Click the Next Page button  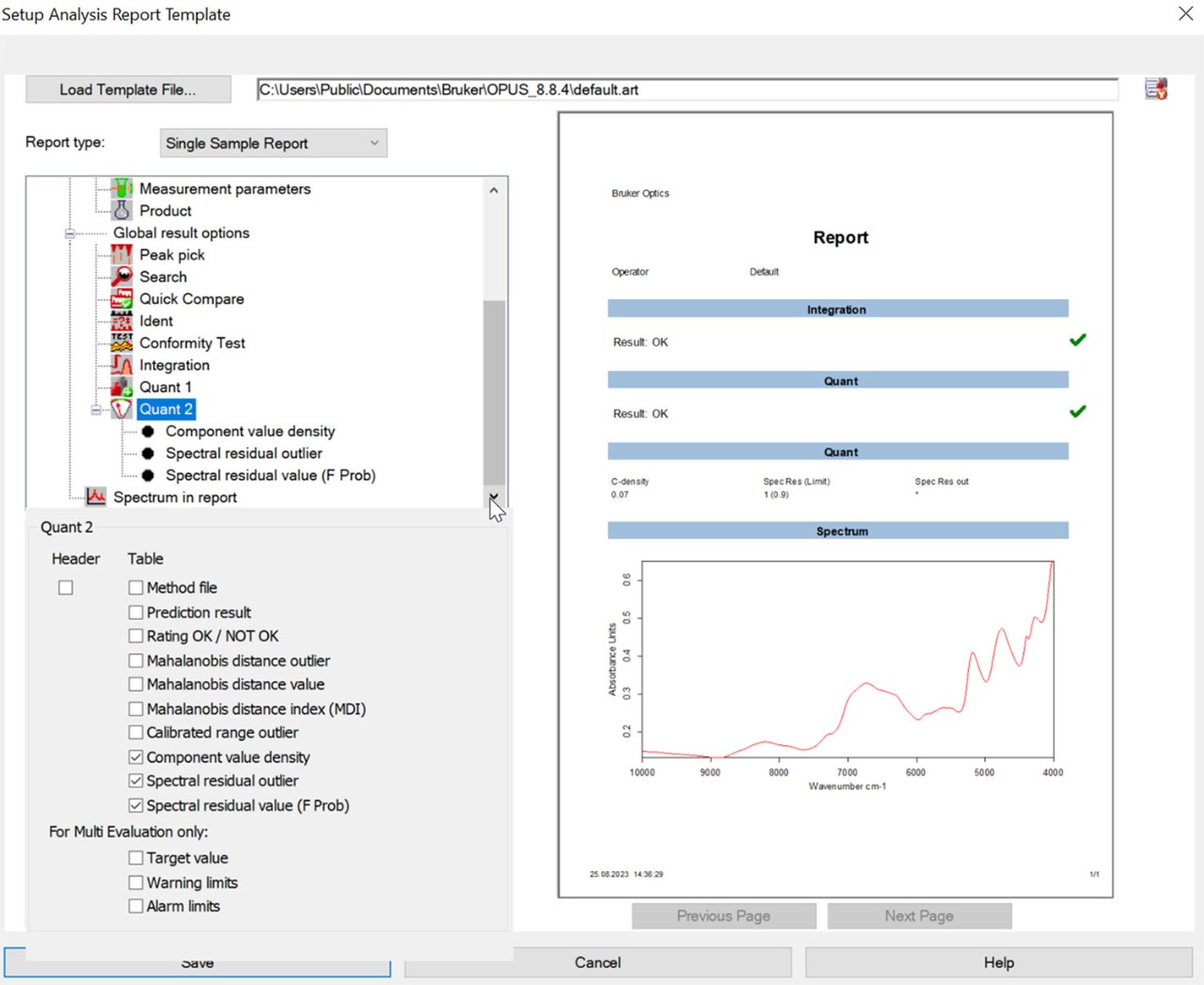coord(919,915)
